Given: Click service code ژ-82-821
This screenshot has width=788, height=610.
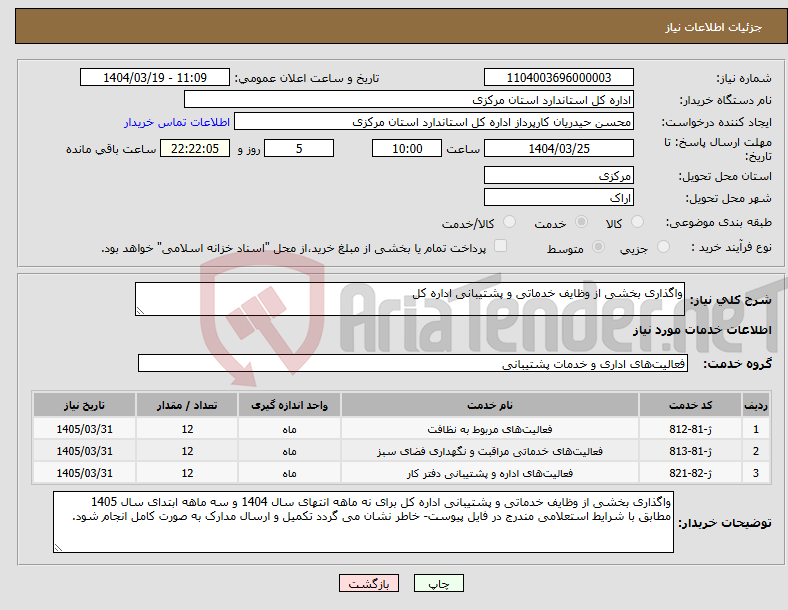Looking at the screenshot, I should pyautogui.click(x=691, y=473).
